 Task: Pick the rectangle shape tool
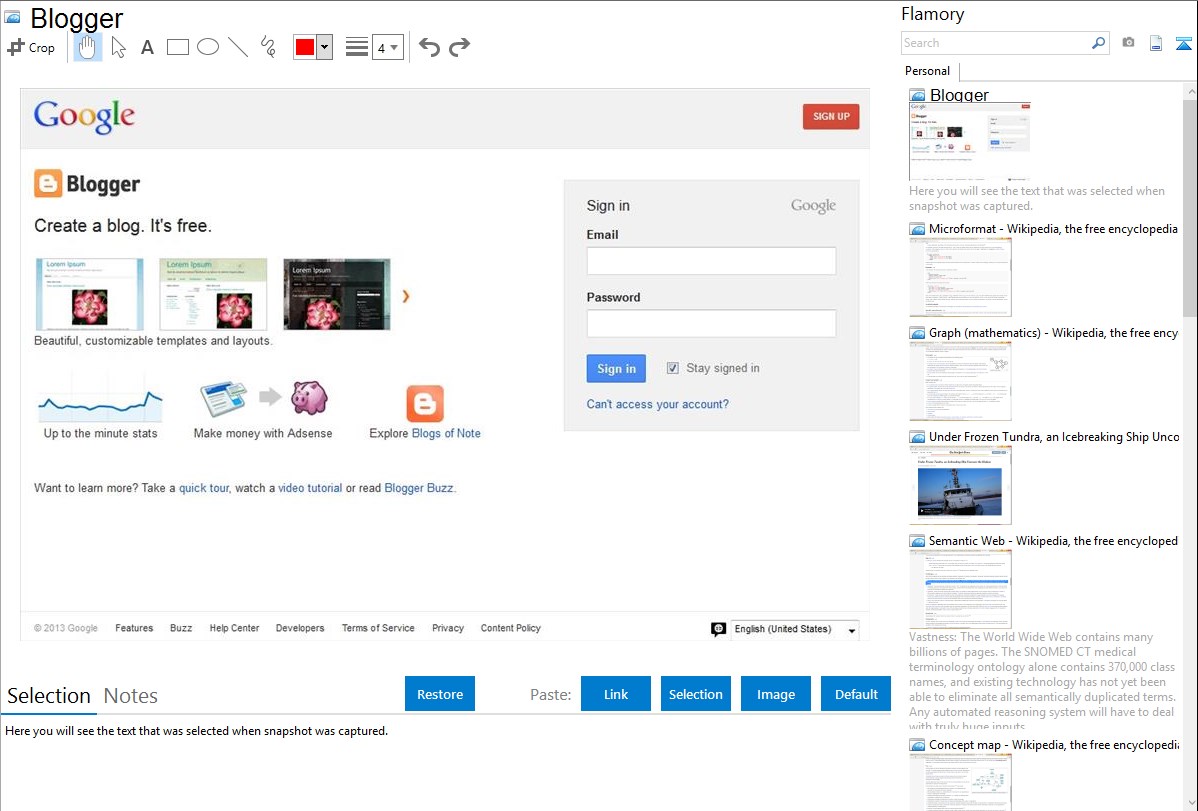(177, 47)
